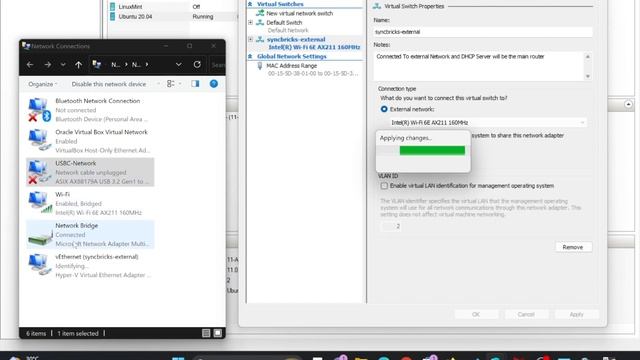
Task: Select MAC Address Range setting
Action: click(291, 66)
